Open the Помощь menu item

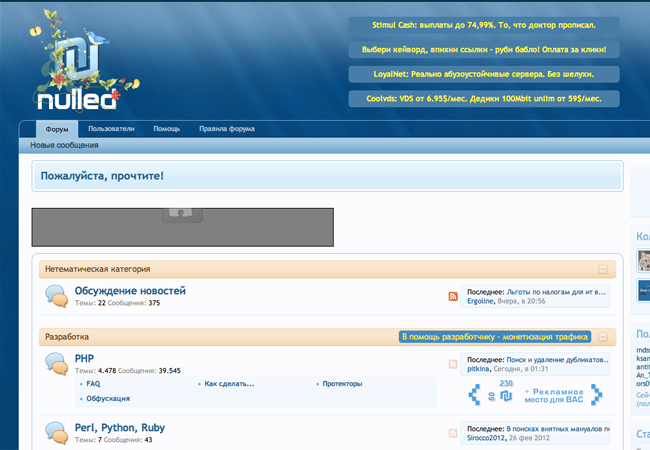click(x=166, y=129)
